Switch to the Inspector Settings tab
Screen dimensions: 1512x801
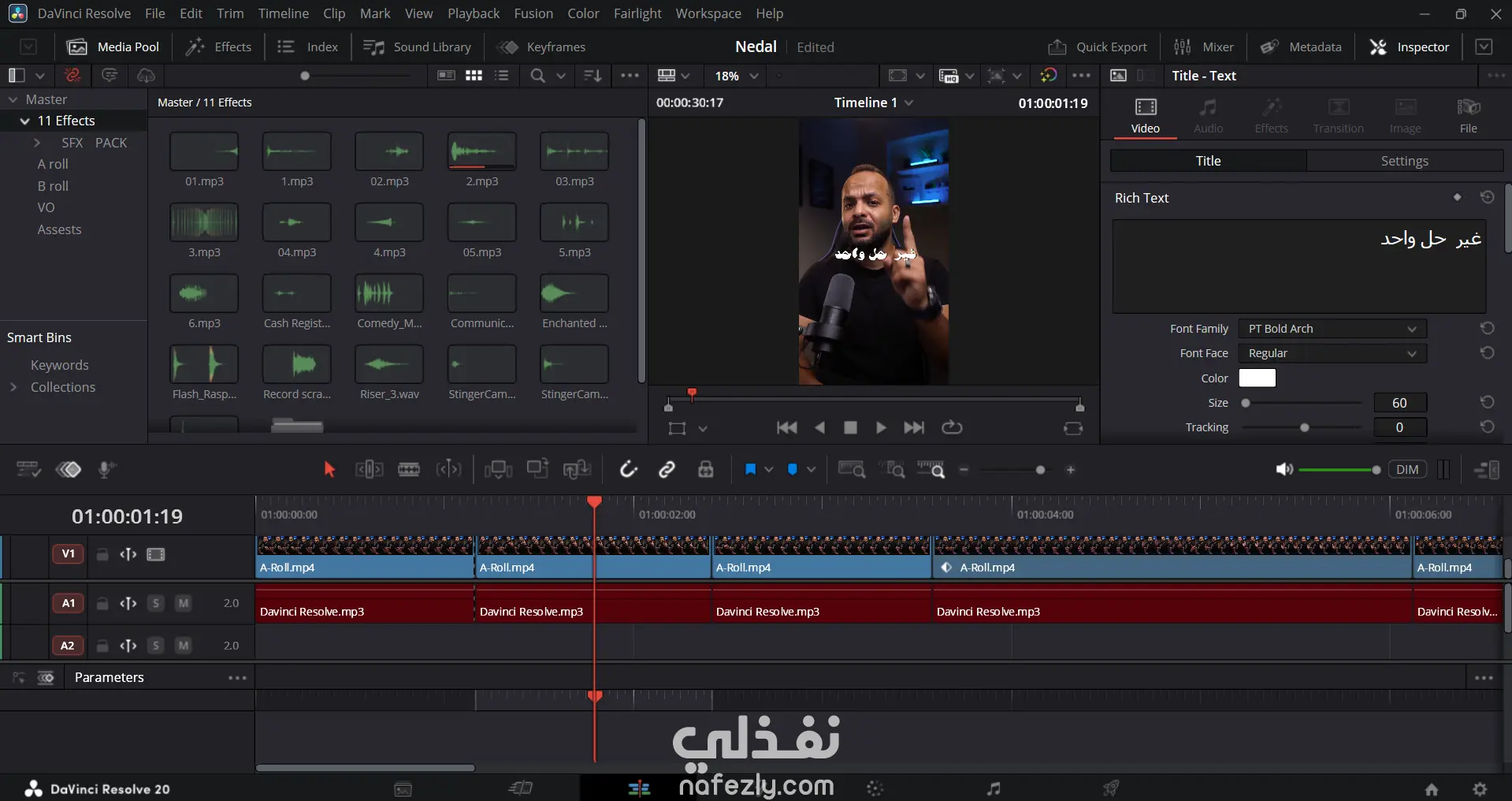(x=1404, y=161)
